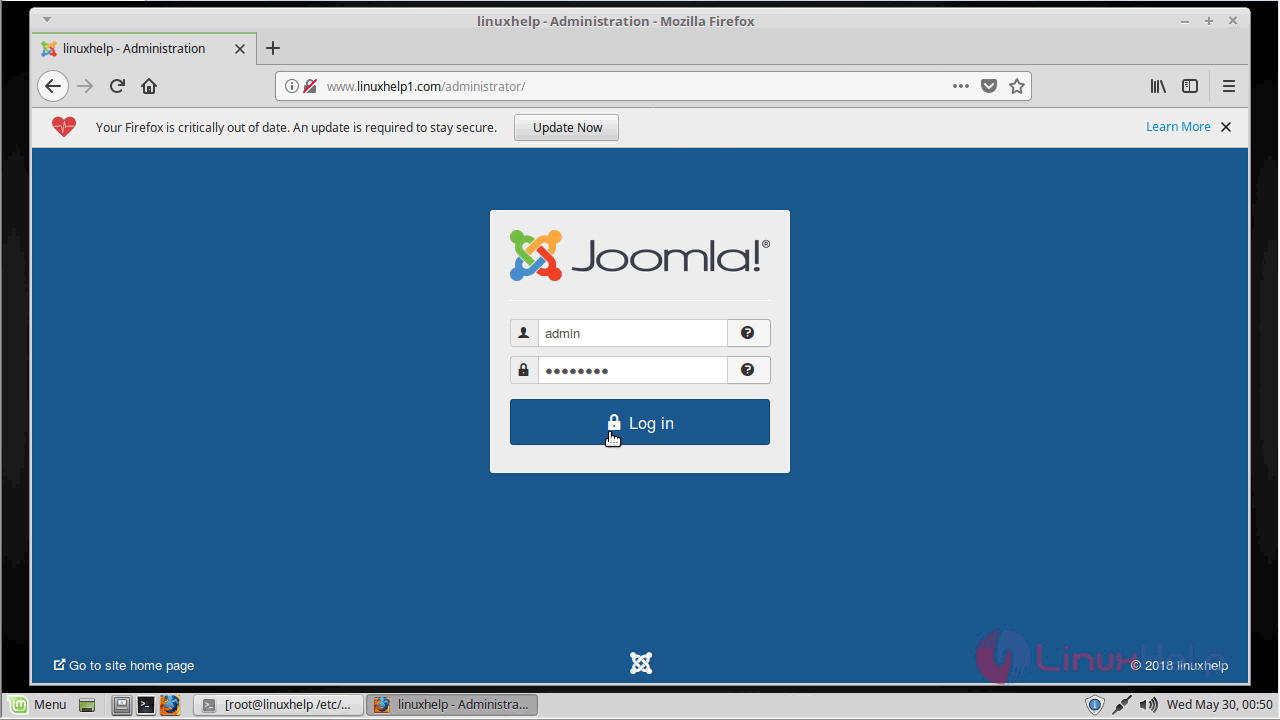Click the user silhouette icon
Viewport: 1280px width, 720px height.
(x=524, y=333)
